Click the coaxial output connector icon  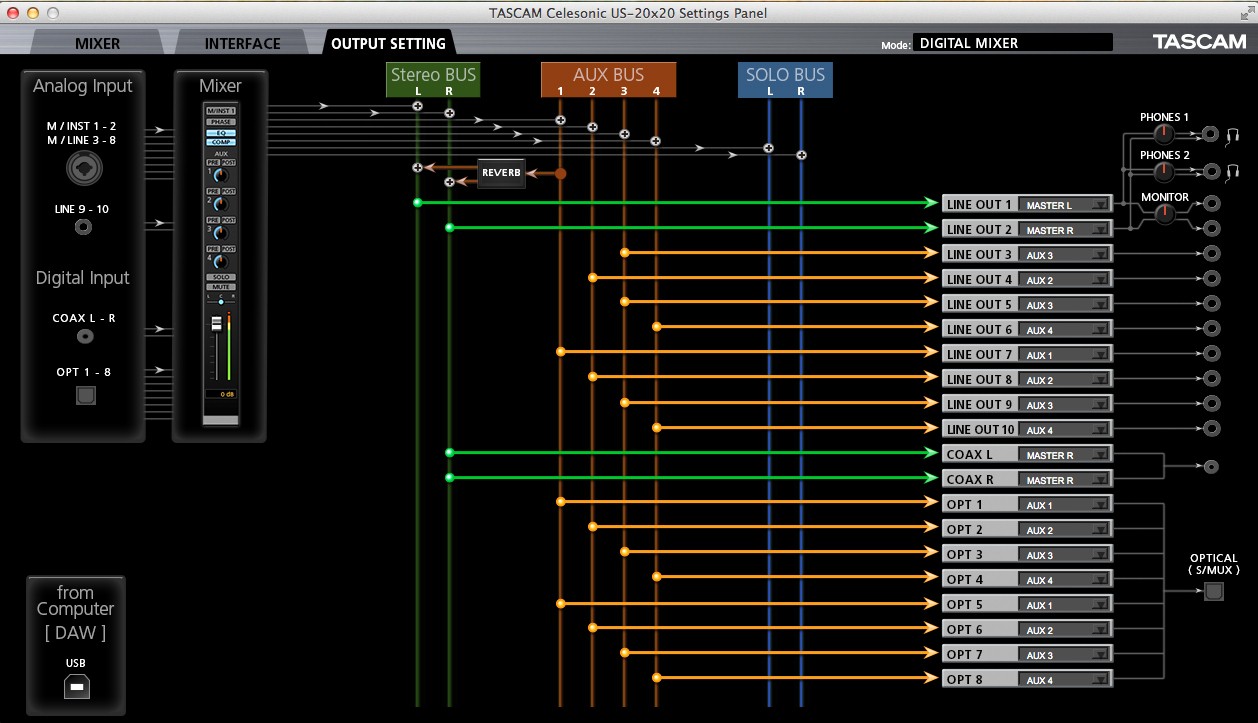pos(1212,466)
